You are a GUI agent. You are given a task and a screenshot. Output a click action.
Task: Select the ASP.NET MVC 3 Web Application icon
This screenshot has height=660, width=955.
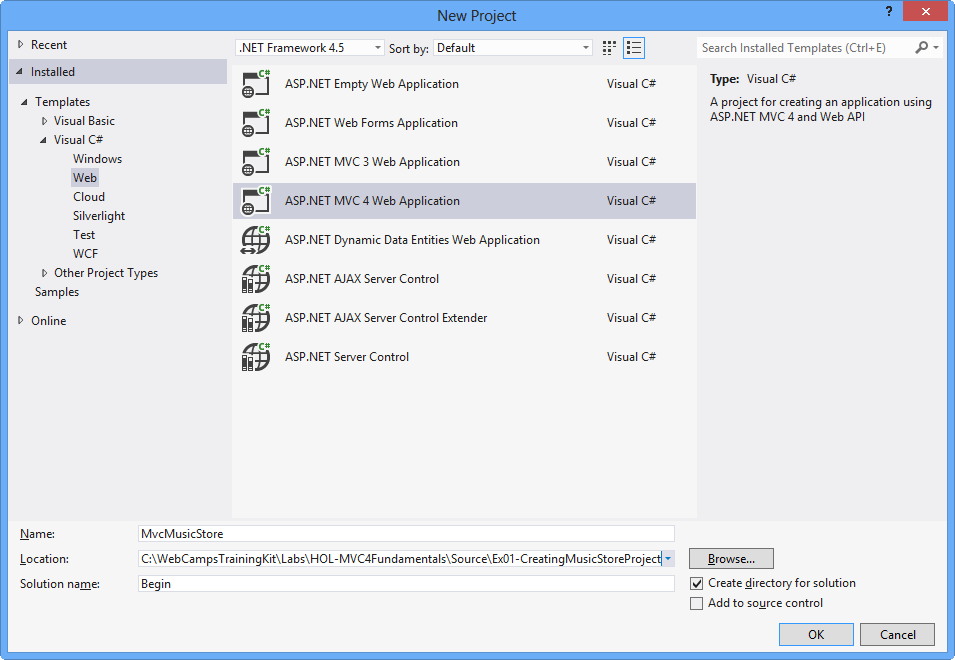click(255, 161)
